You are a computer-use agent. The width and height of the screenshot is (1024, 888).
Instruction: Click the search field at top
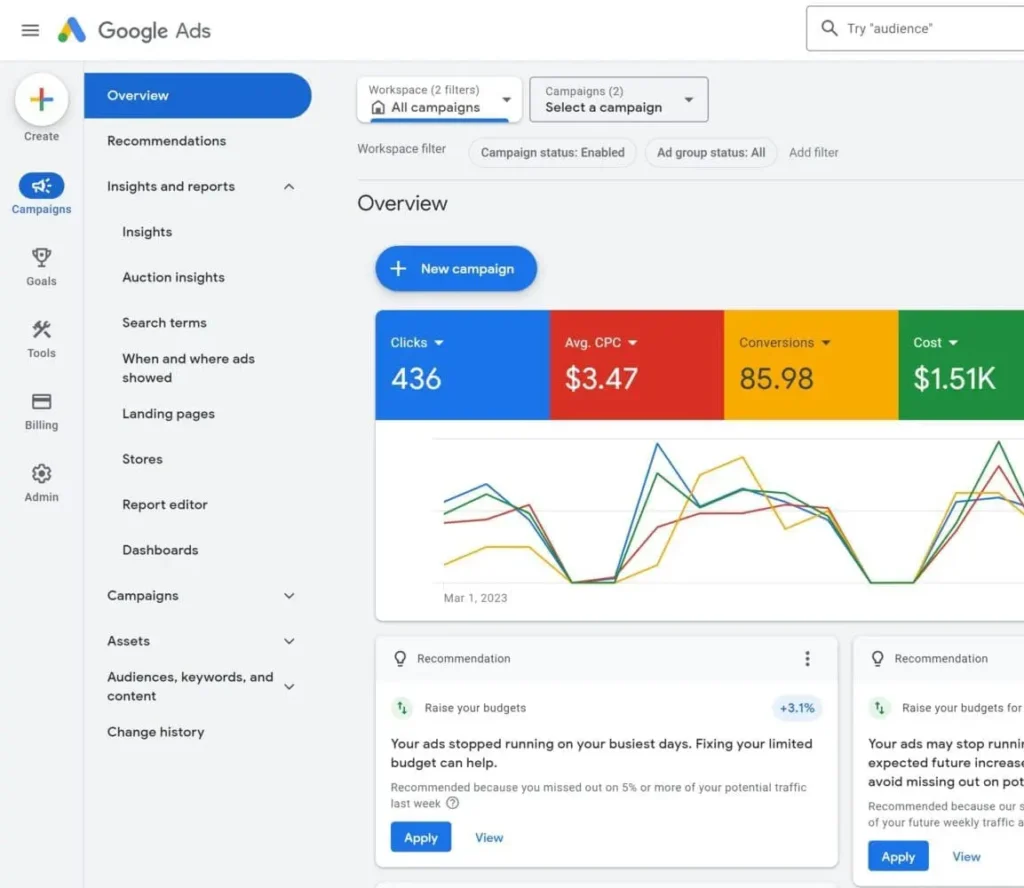pyautogui.click(x=920, y=29)
